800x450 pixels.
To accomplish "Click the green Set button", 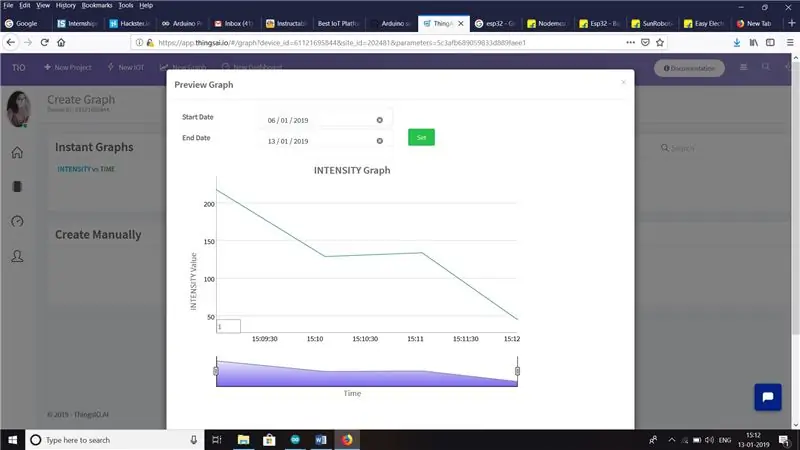I will pos(421,137).
